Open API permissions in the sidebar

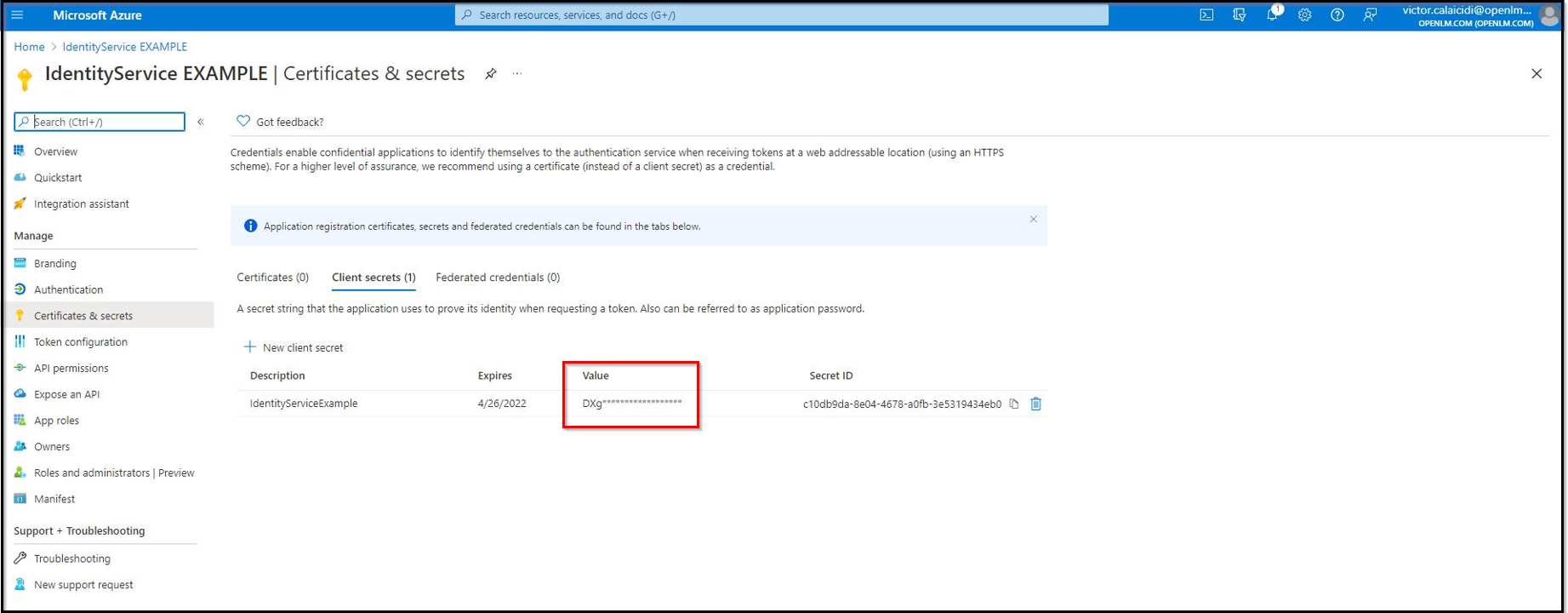click(x=71, y=368)
